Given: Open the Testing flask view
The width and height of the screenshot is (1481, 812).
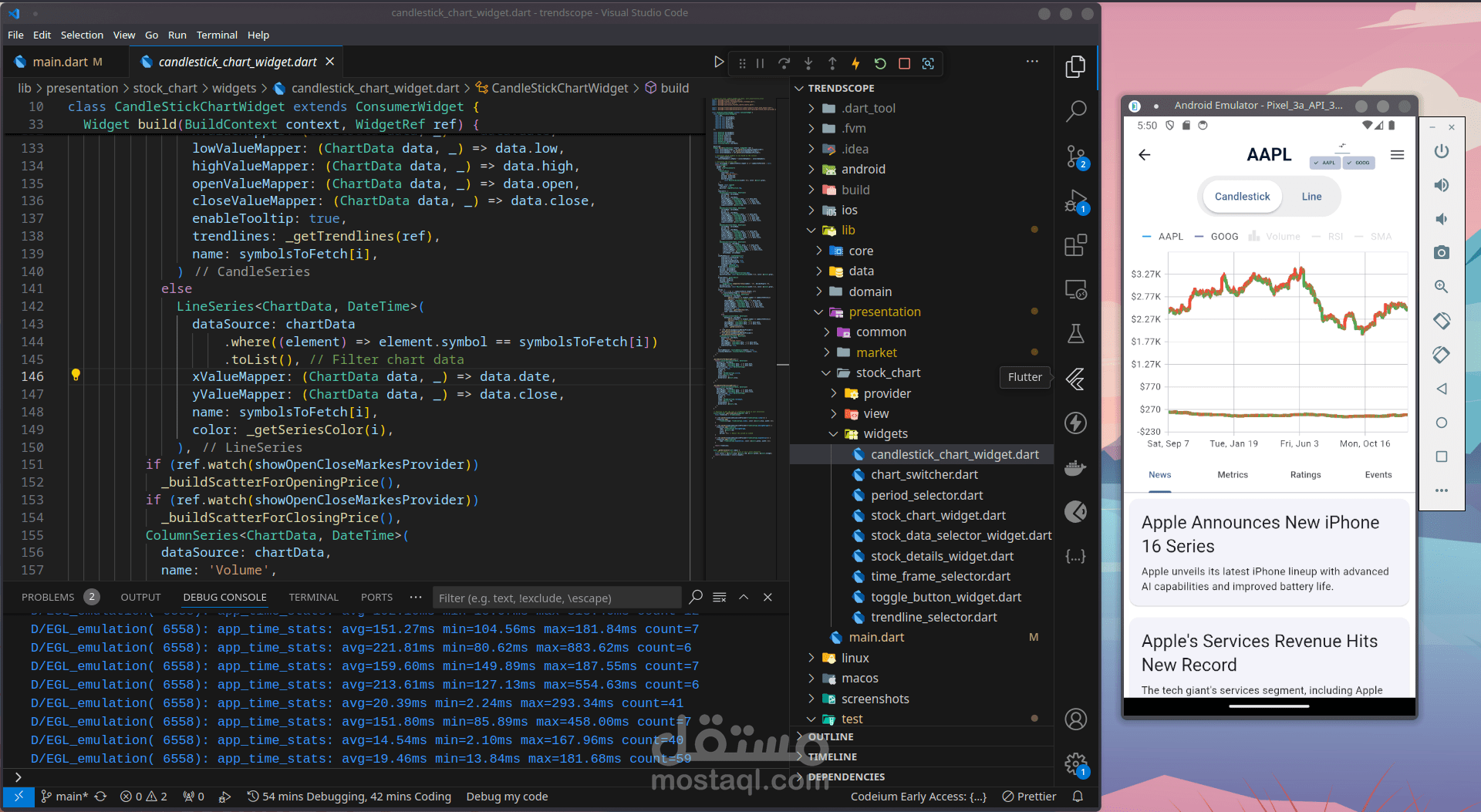Looking at the screenshot, I should point(1075,333).
